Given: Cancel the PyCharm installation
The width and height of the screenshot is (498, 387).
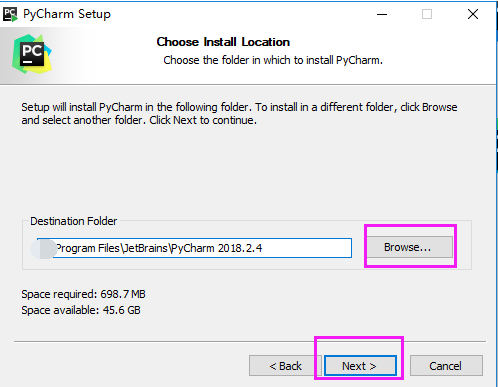Looking at the screenshot, I should 446,366.
